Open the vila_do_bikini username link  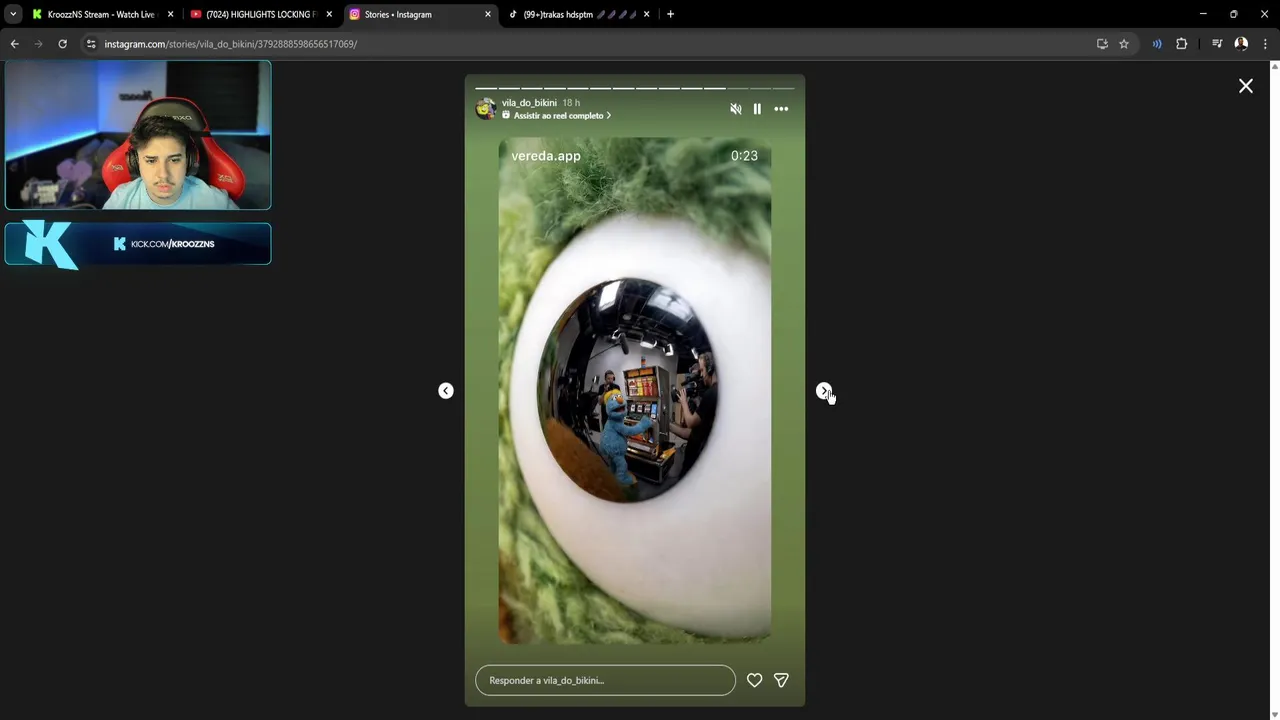click(529, 103)
